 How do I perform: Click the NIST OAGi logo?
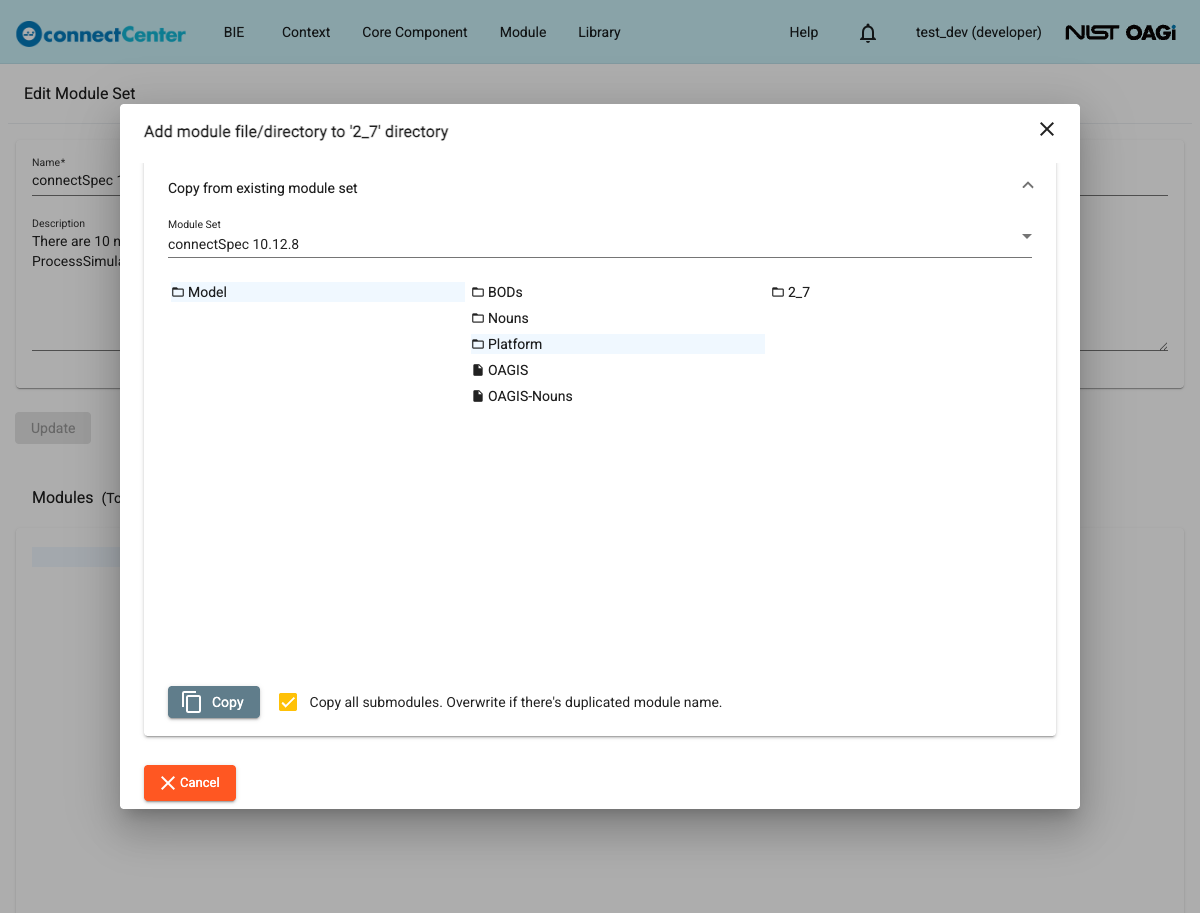[1120, 33]
